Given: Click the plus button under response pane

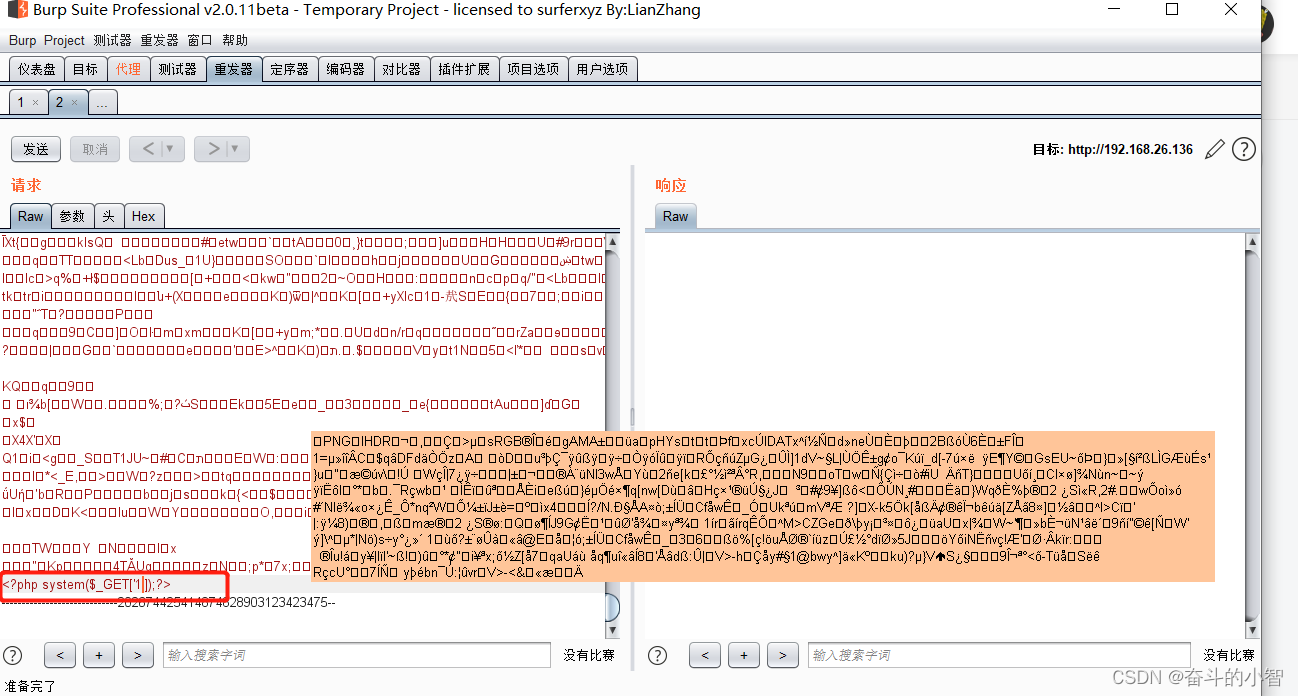Looking at the screenshot, I should click(743, 655).
